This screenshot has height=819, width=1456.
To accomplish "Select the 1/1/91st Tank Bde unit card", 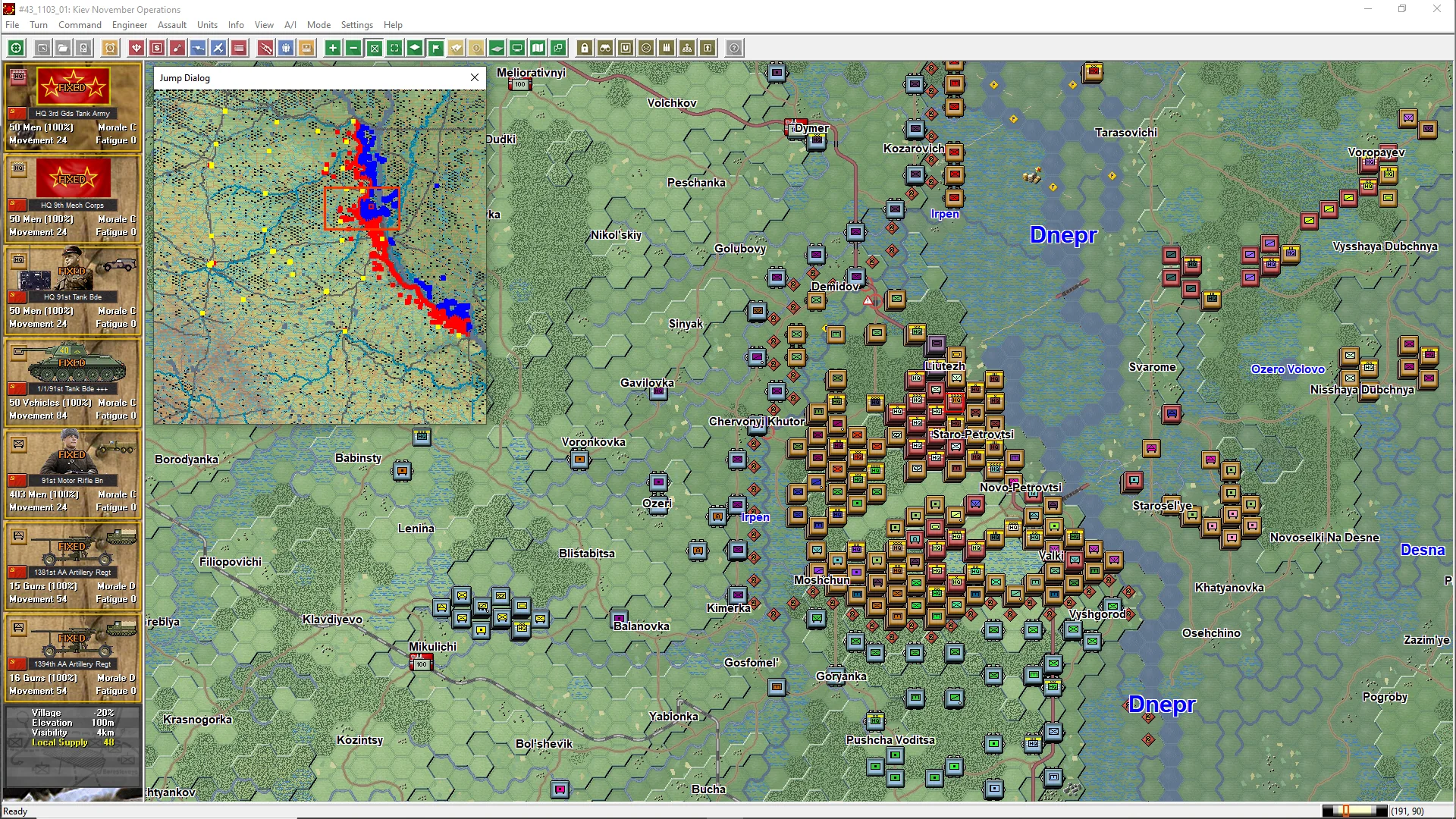I will pyautogui.click(x=73, y=382).
